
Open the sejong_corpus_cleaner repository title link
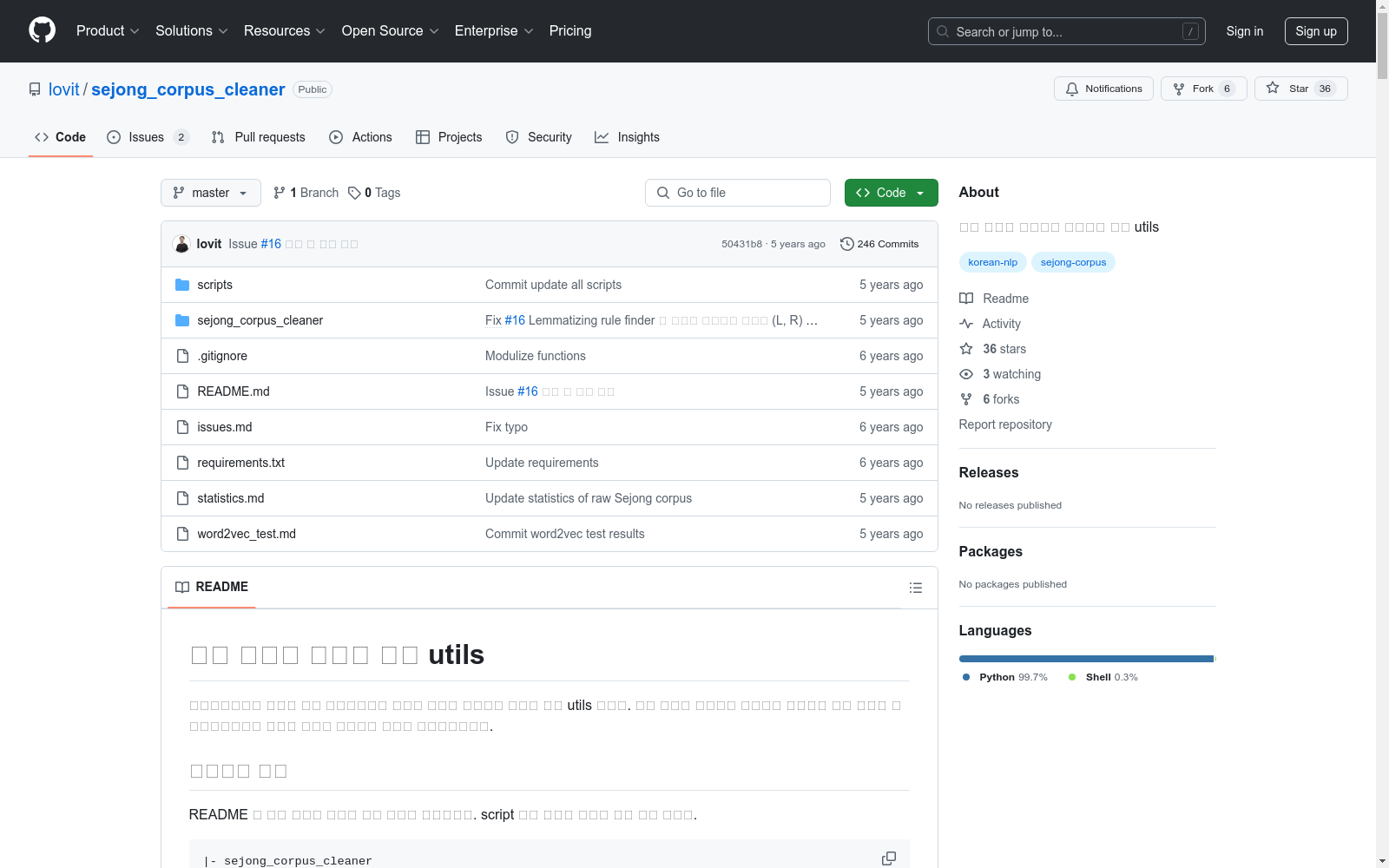click(x=188, y=89)
